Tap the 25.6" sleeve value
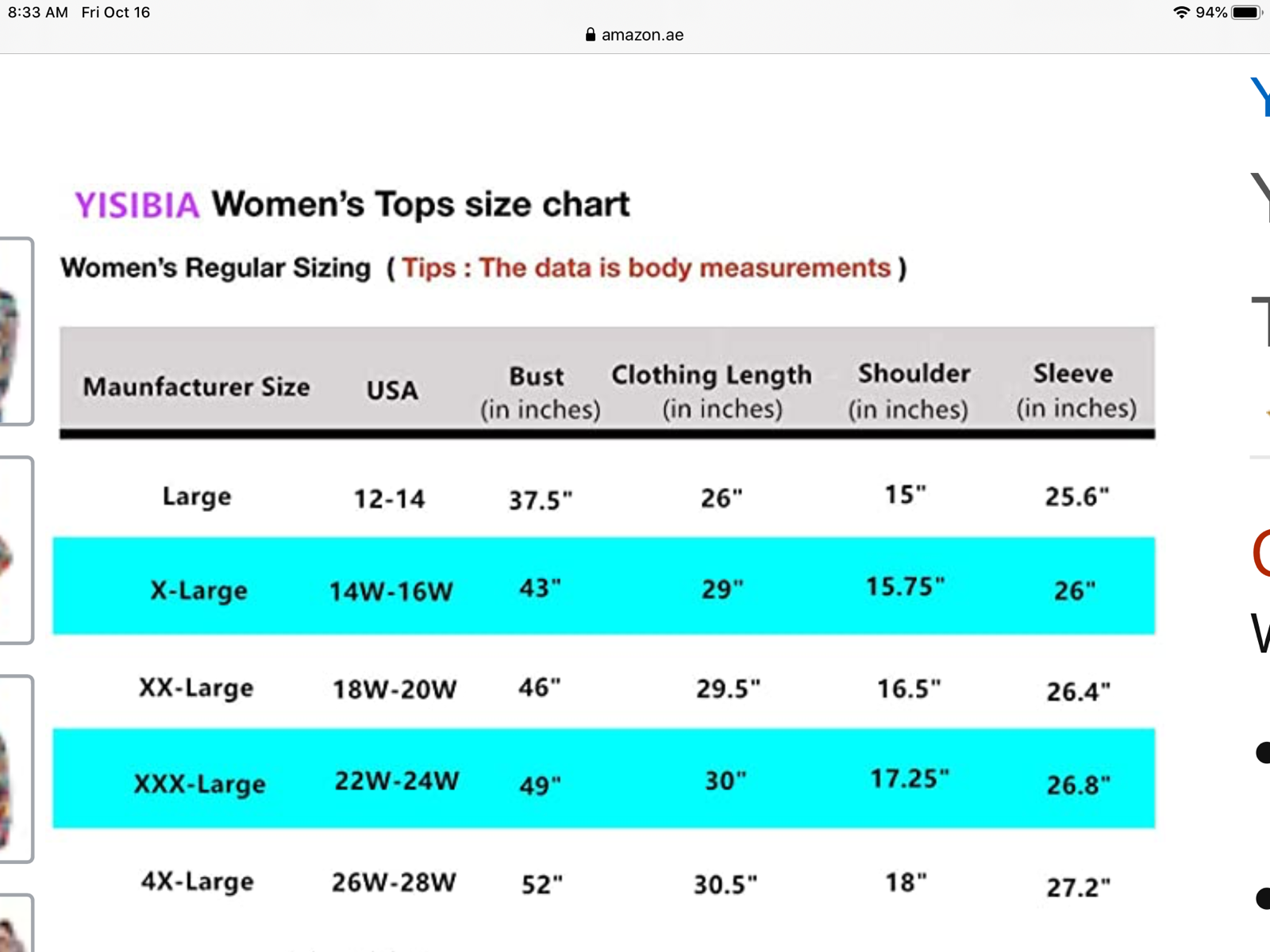1270x952 pixels. pos(1077,497)
